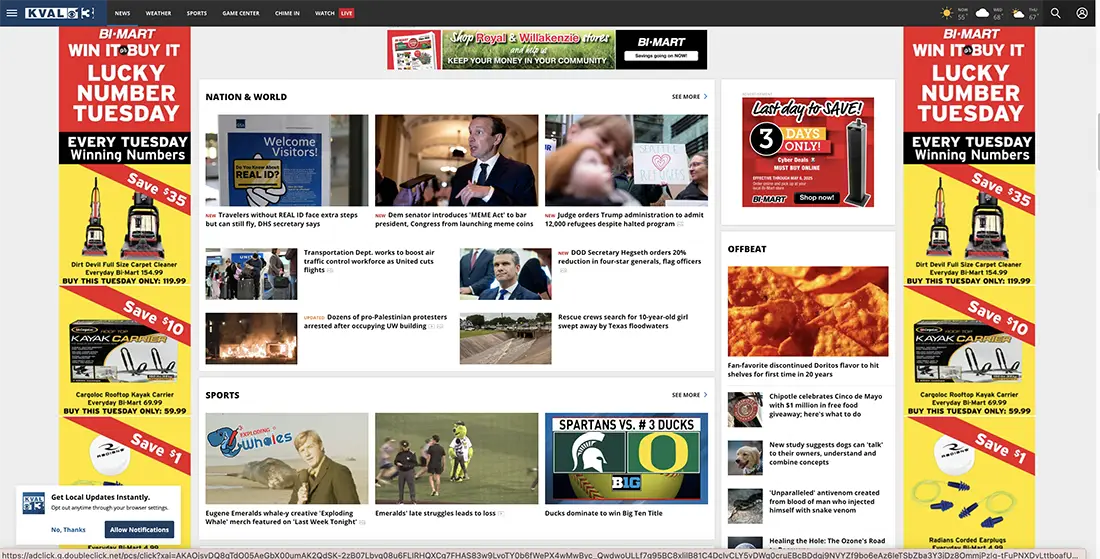Click KVAL icon in notification popup

(33, 503)
